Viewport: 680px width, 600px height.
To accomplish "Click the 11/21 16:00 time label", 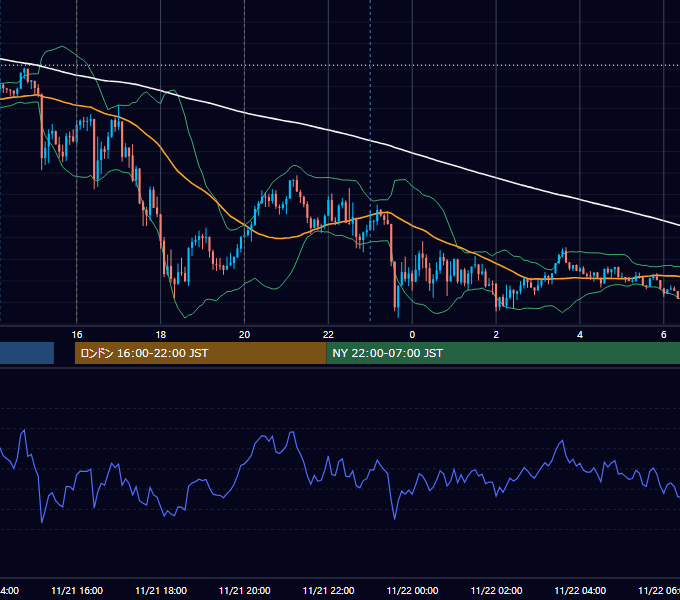I will (77, 590).
